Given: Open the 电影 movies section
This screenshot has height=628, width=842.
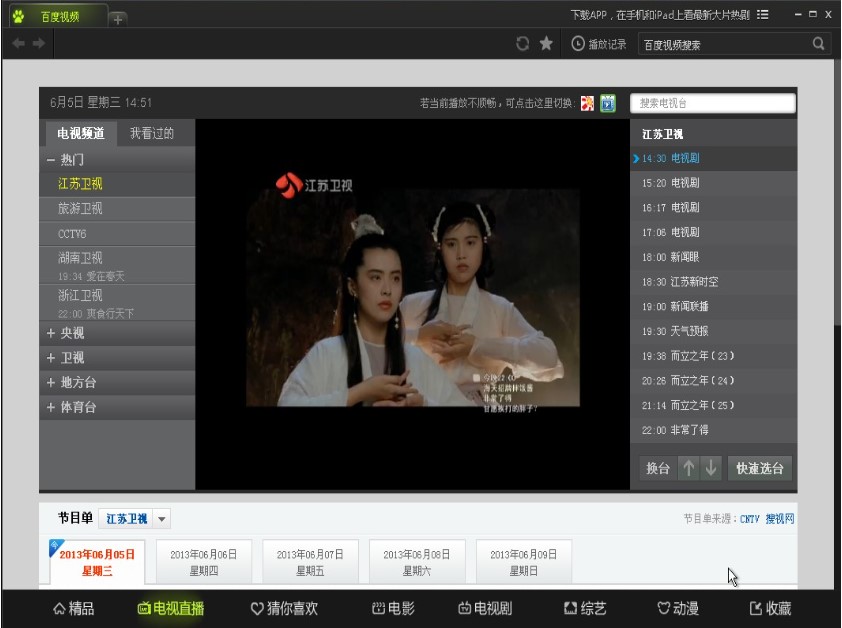Looking at the screenshot, I should 393,609.
